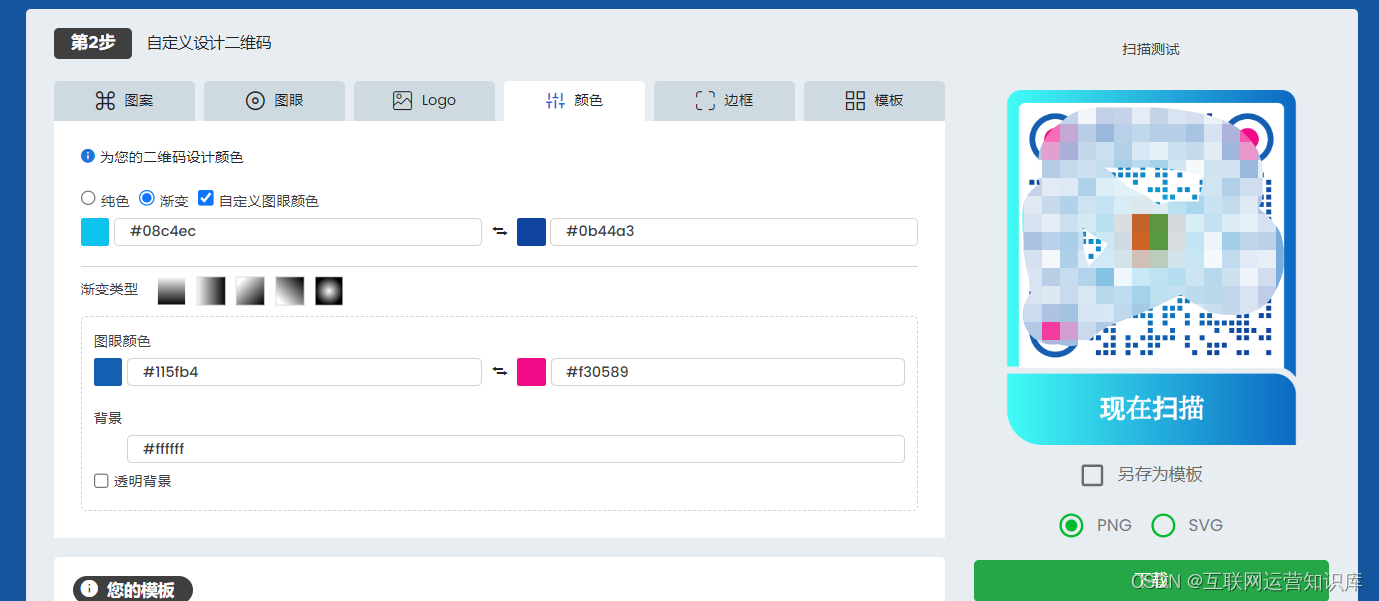
Task: Click the QR code preview image
Action: tap(1151, 232)
